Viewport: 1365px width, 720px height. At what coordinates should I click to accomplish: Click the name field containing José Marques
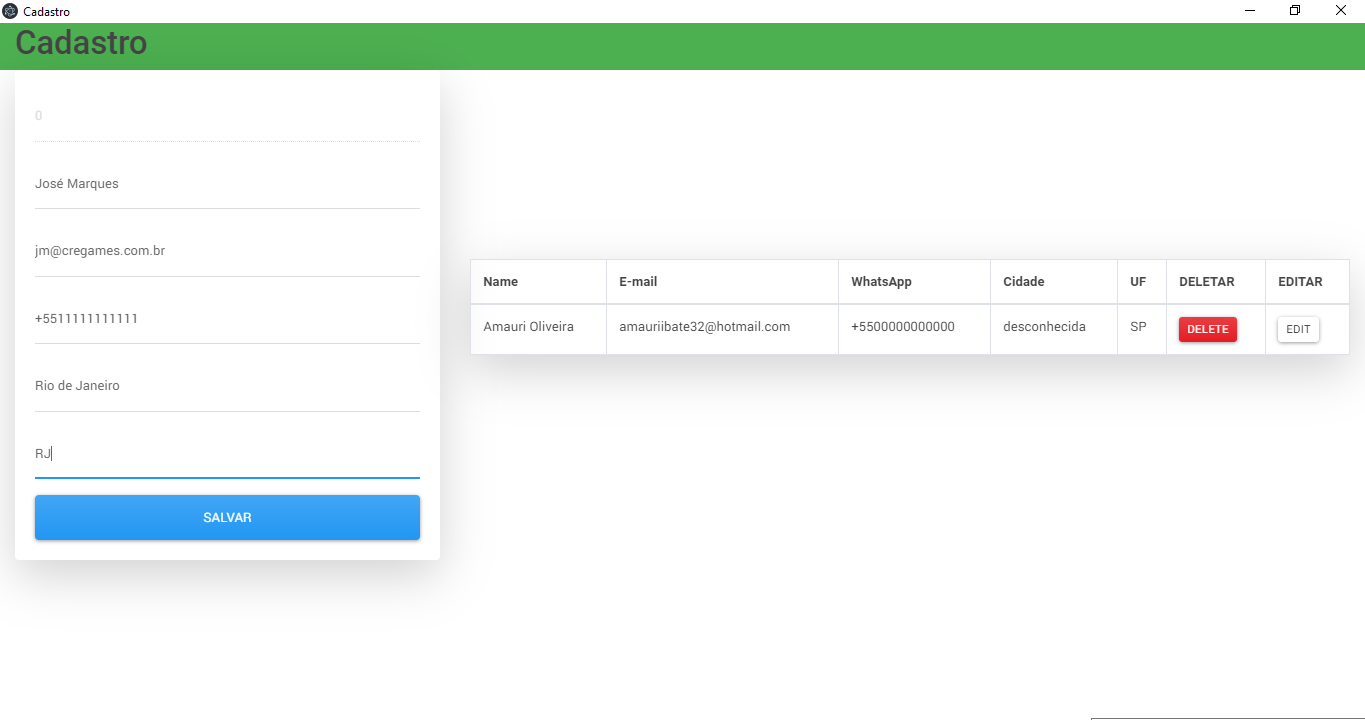point(227,184)
